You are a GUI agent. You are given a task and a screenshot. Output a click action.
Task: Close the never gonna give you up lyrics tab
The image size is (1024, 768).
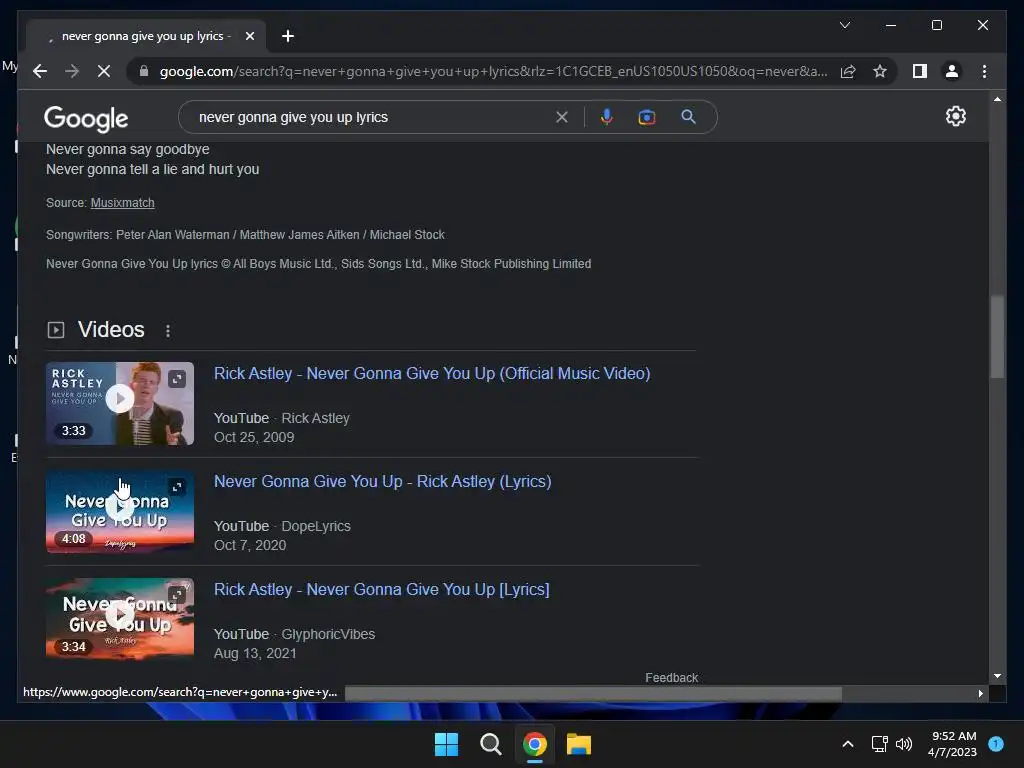249,36
